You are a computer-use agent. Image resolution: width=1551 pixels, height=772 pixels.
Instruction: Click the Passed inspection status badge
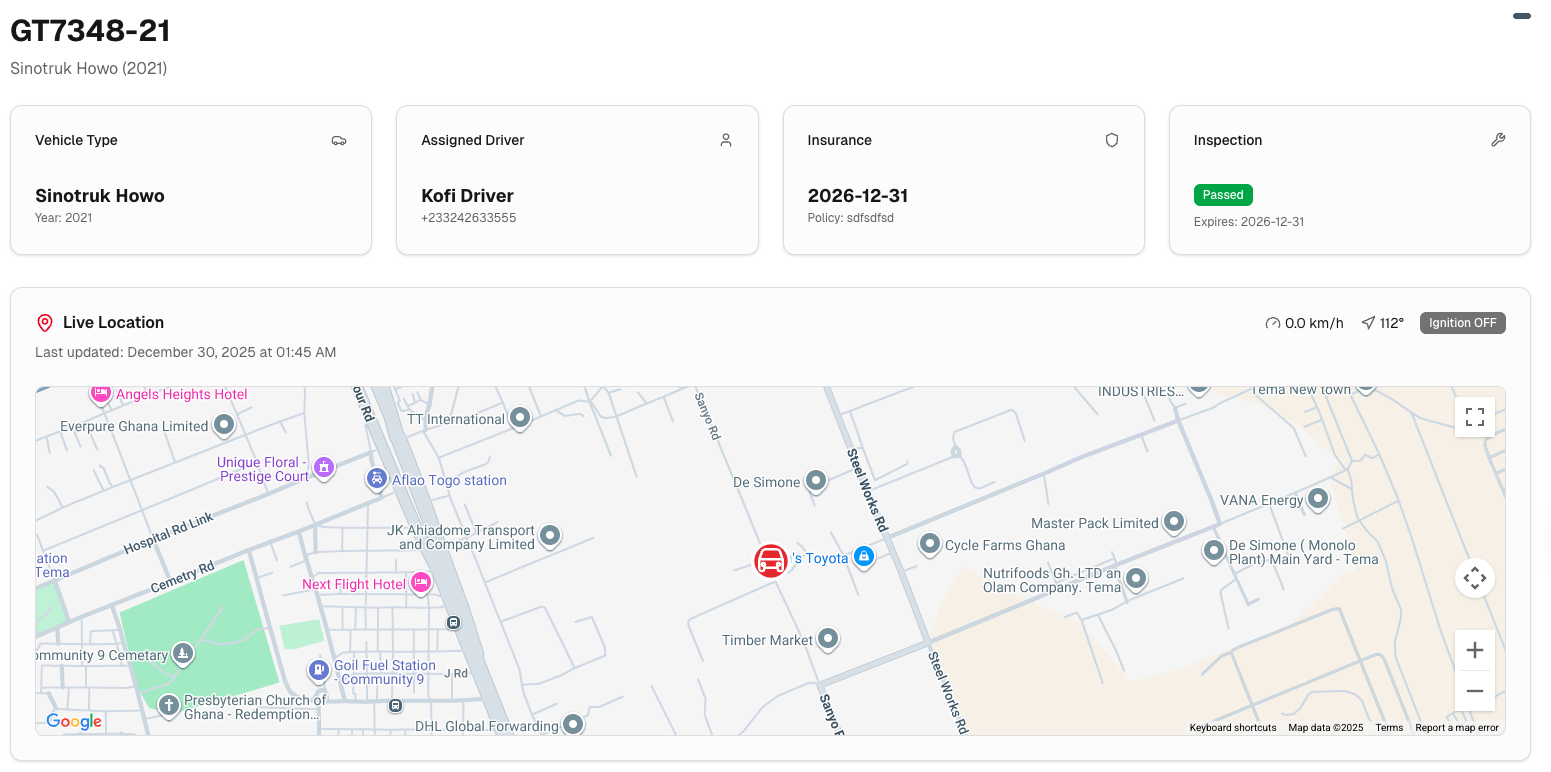pyautogui.click(x=1223, y=194)
